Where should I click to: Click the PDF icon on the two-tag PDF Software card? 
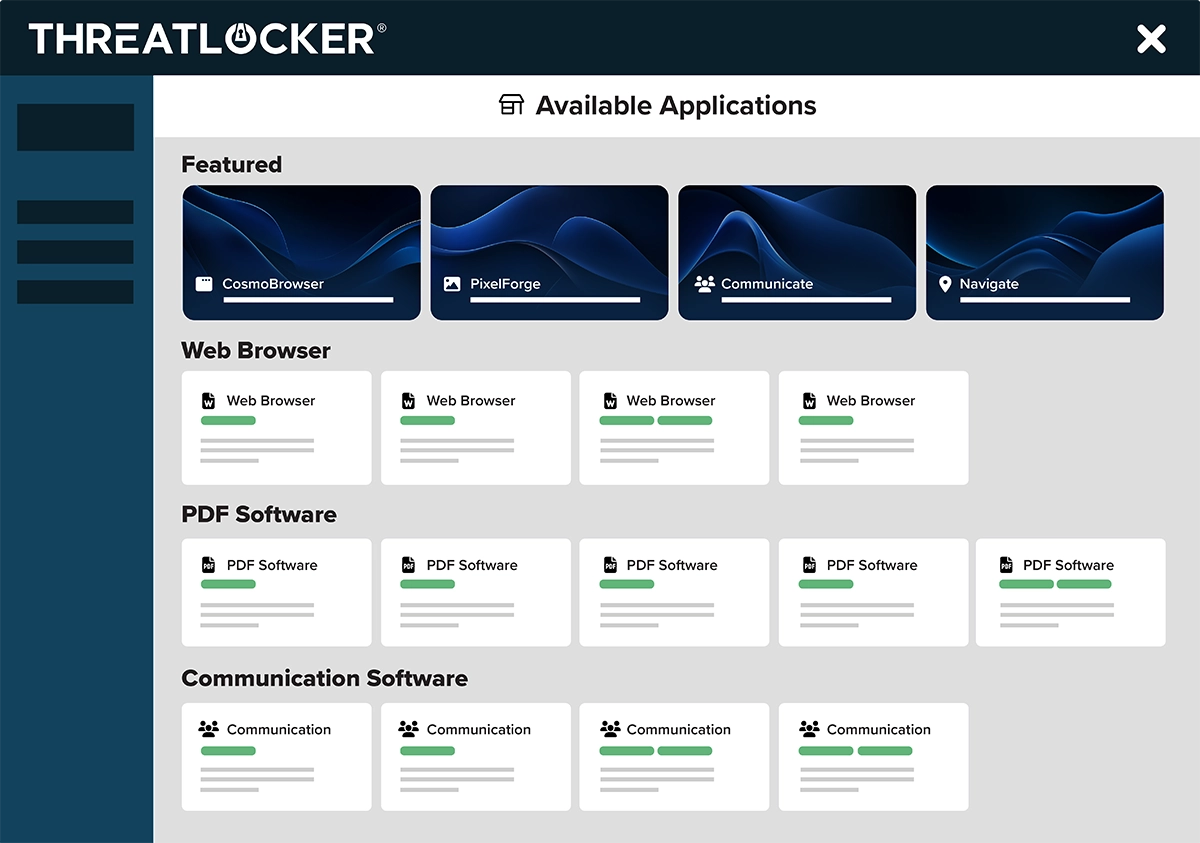(x=1006, y=565)
